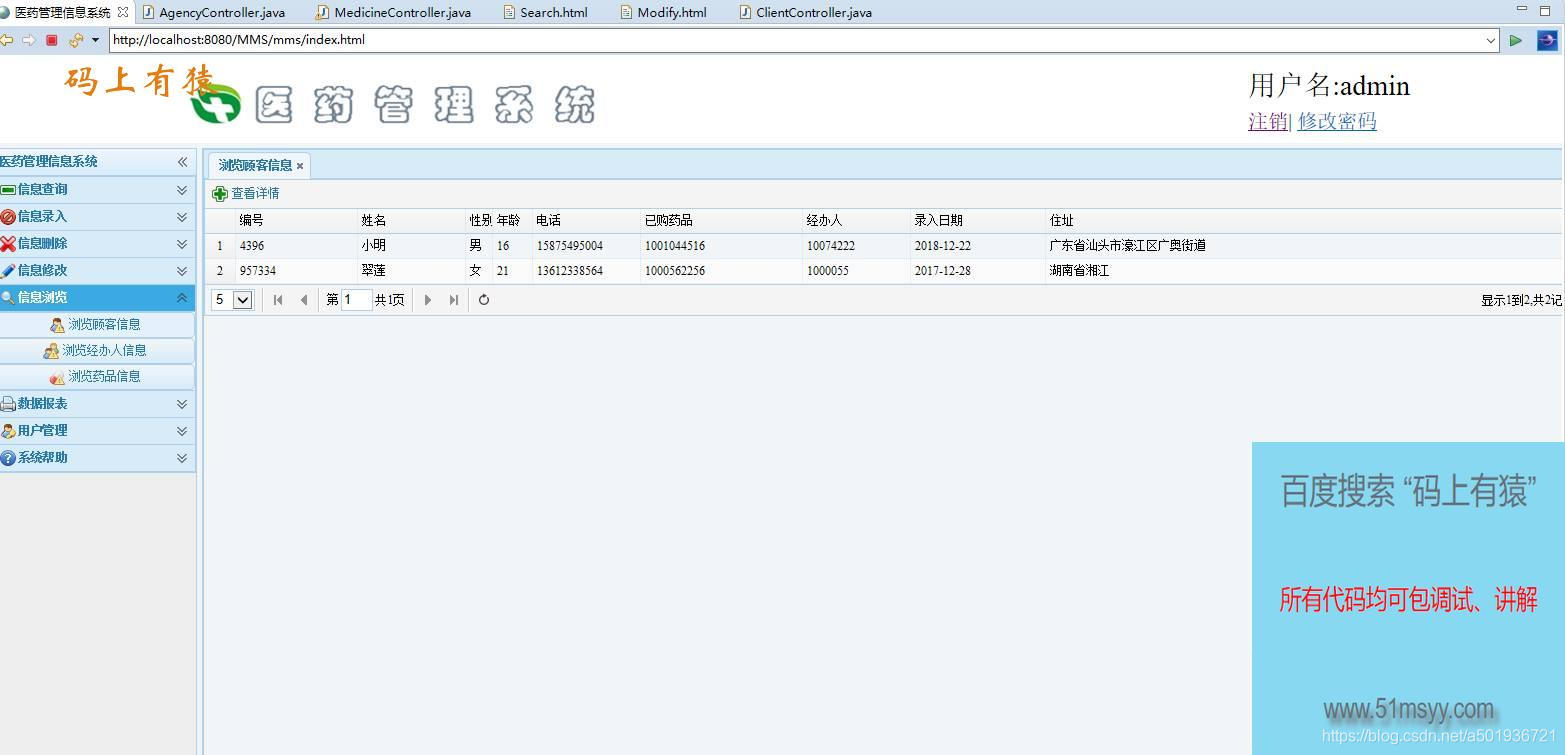
Task: Click the 信息浏览 magnifier icon
Action: click(8, 298)
